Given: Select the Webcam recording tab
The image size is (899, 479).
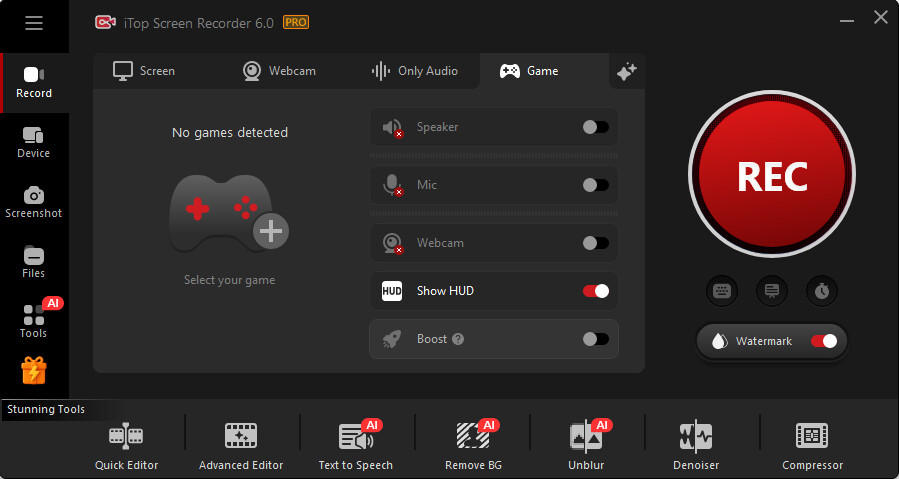Looking at the screenshot, I should pyautogui.click(x=279, y=71).
